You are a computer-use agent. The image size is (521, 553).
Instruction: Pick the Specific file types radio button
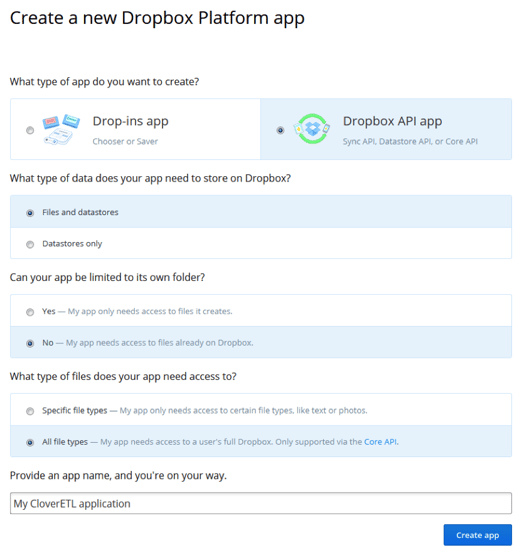coord(30,411)
